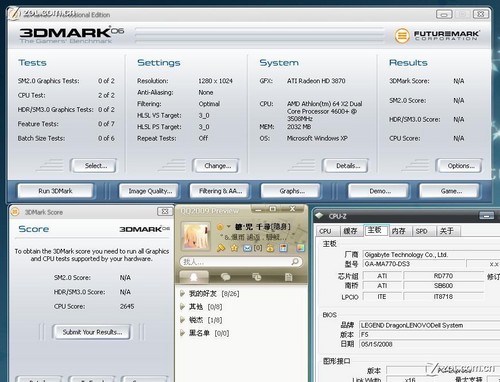Image resolution: width=500 pixels, height=382 pixels.
Task: Open the 缓存 tab in CPU-Z
Action: (x=350, y=231)
